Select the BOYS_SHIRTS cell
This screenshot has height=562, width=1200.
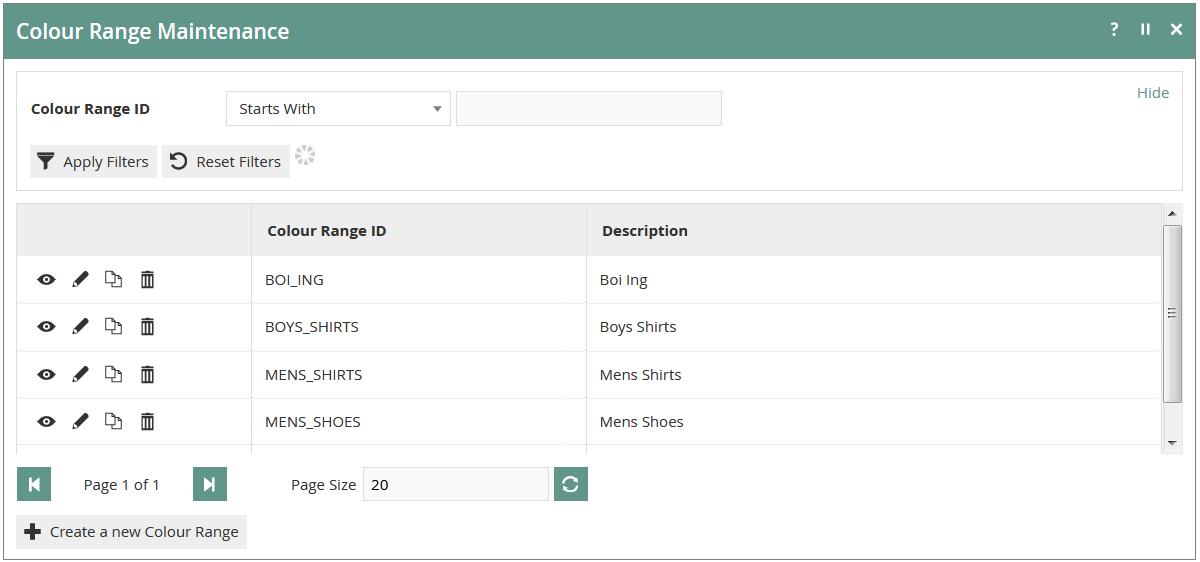click(419, 327)
